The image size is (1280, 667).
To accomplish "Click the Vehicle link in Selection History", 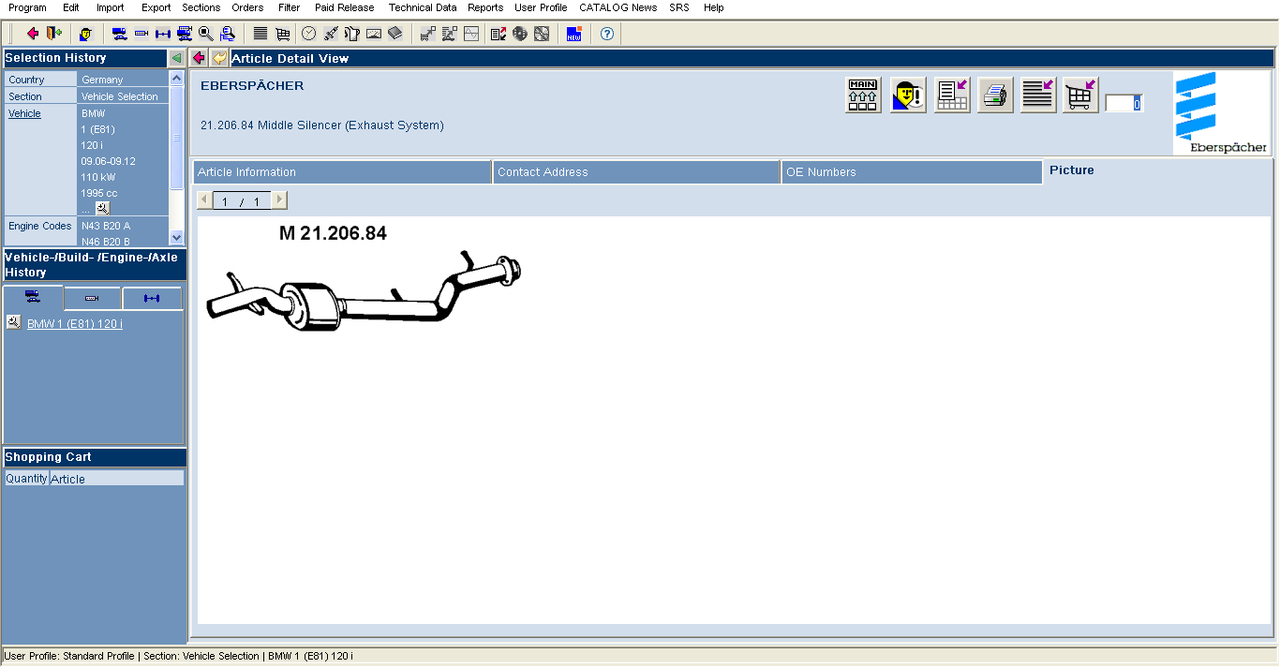I will pyautogui.click(x=25, y=113).
